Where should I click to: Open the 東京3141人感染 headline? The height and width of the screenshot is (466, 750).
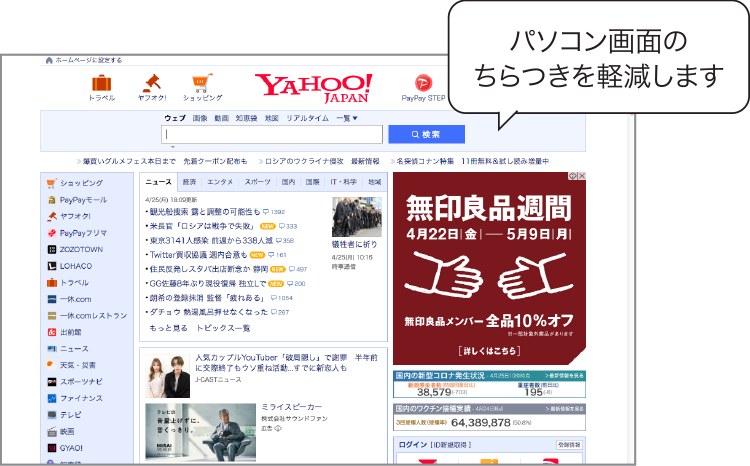[x=211, y=241]
